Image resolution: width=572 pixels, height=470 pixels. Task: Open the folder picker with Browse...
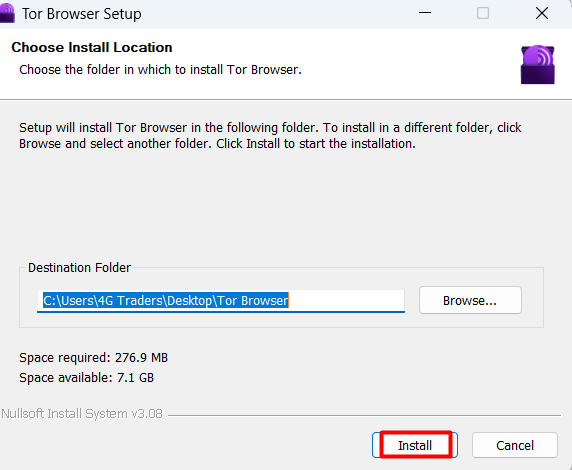[x=470, y=300]
